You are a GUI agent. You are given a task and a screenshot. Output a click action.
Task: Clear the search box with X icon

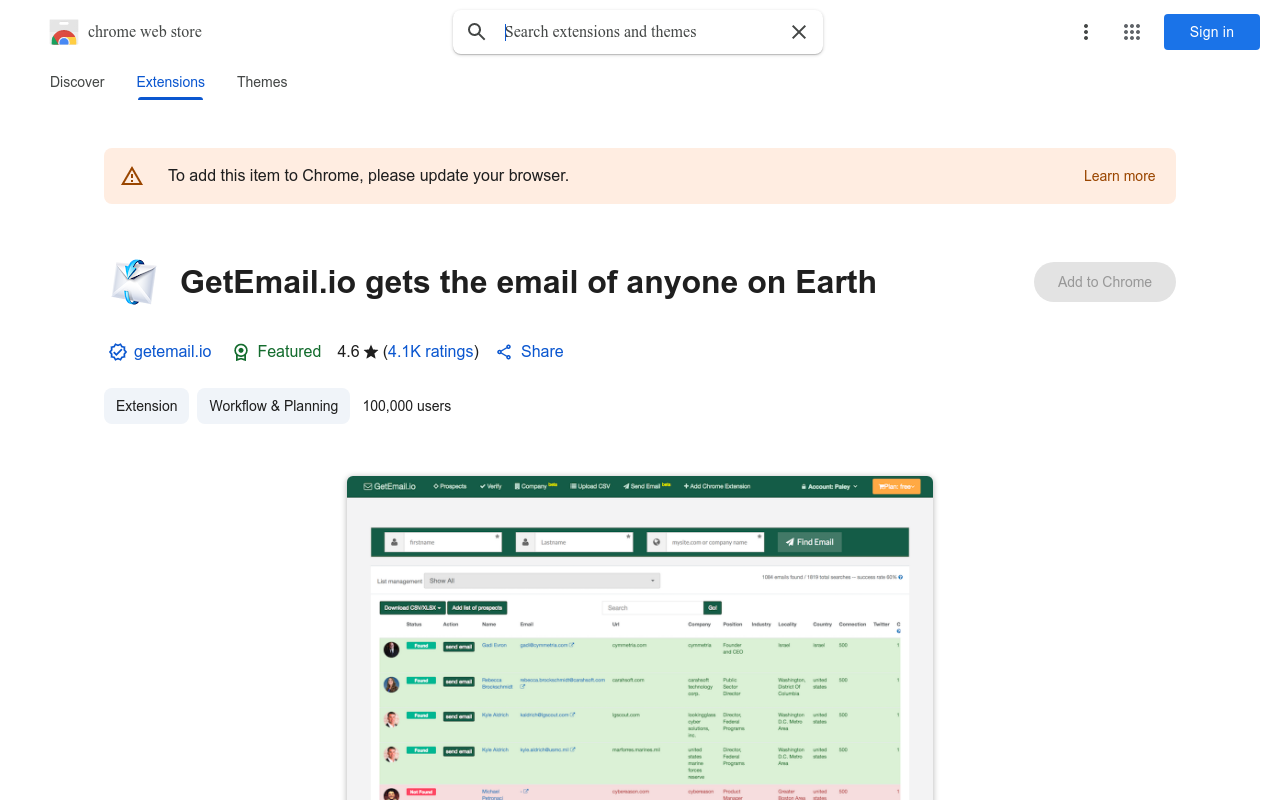(x=799, y=32)
